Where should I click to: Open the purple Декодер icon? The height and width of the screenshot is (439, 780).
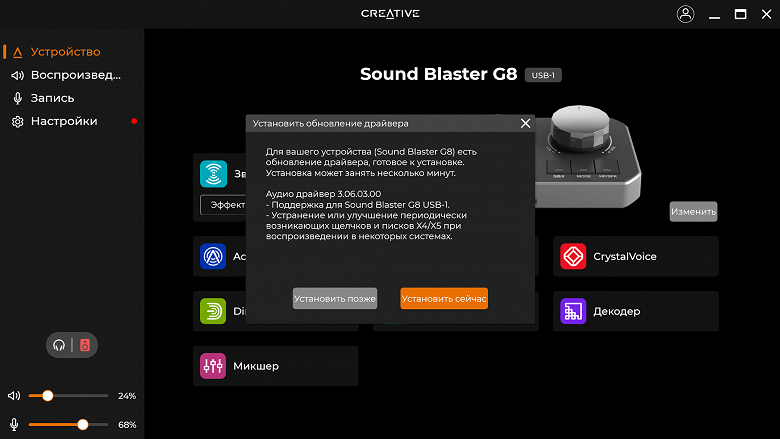573,311
